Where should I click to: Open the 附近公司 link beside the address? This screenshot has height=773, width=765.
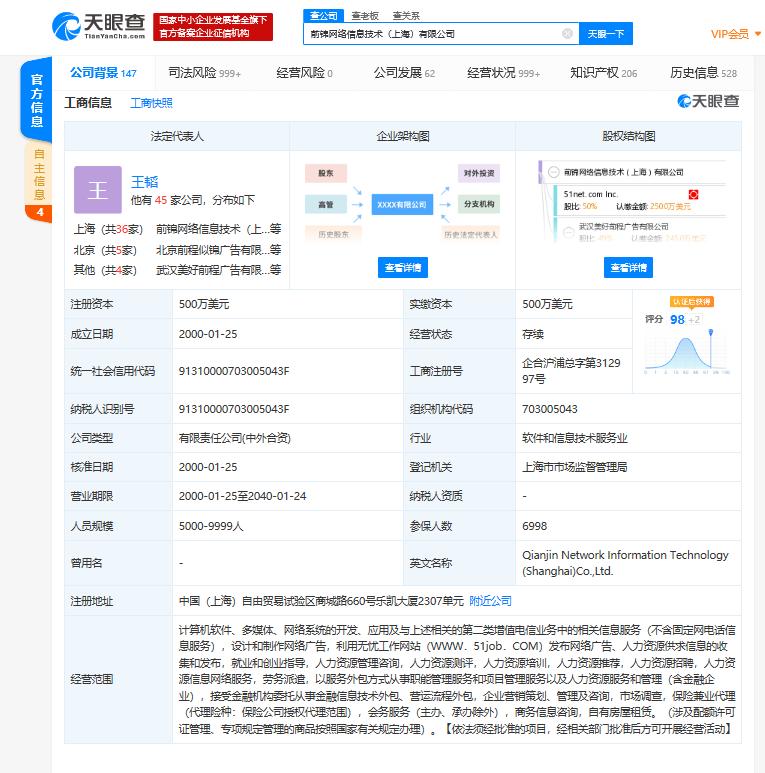click(490, 601)
